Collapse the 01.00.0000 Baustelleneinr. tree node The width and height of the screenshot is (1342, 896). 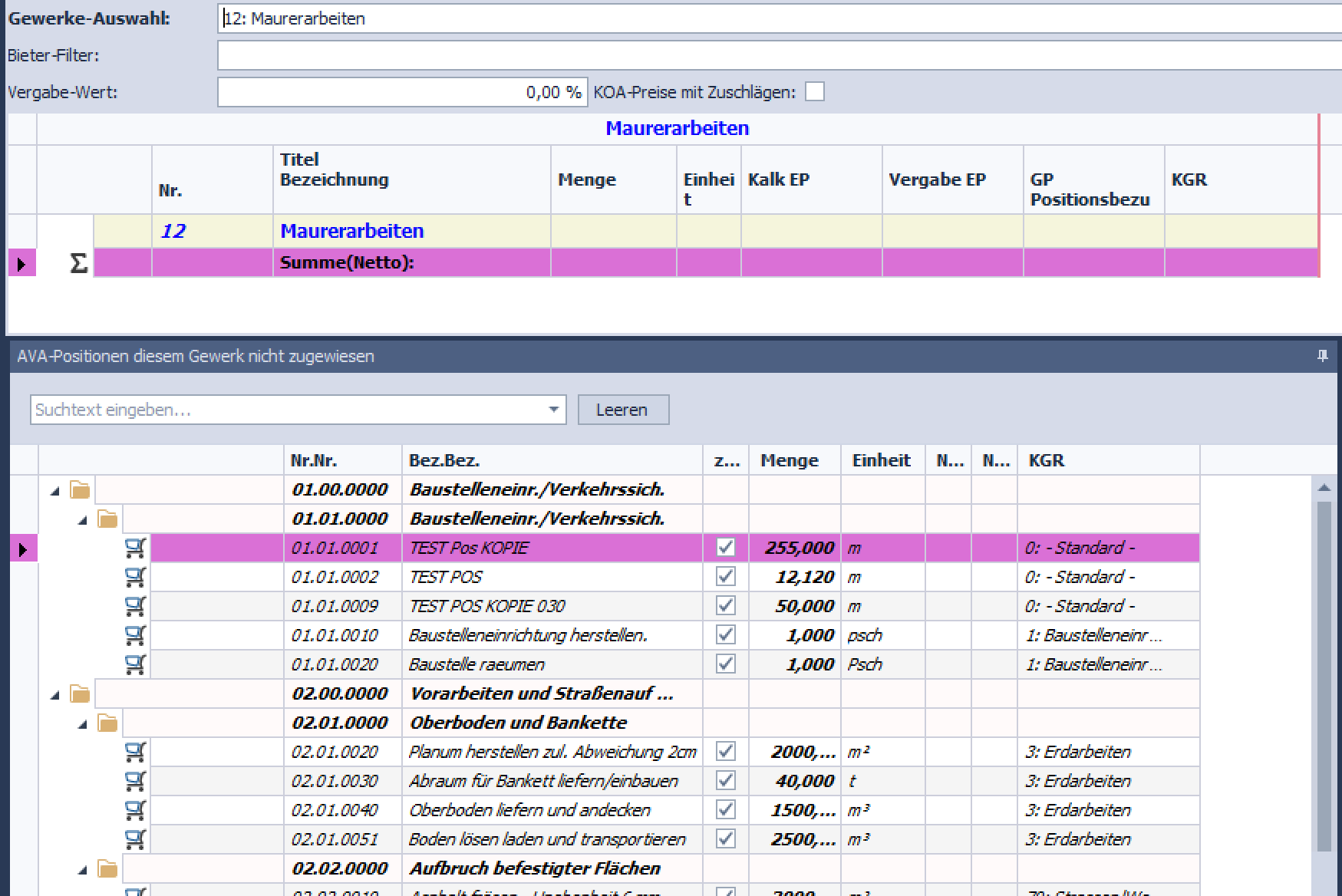(55, 491)
